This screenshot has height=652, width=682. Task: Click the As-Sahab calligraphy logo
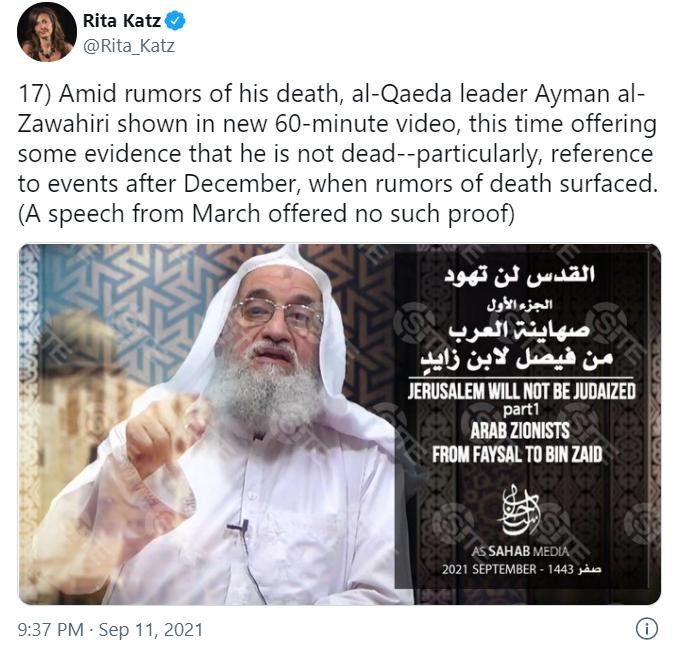coord(520,512)
